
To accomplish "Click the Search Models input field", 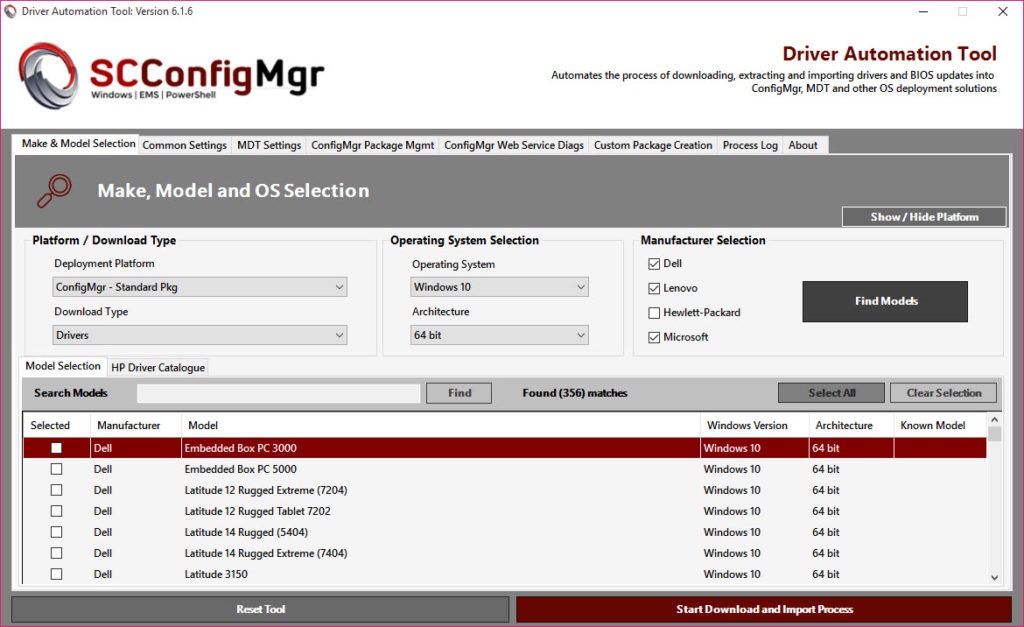I will click(279, 393).
